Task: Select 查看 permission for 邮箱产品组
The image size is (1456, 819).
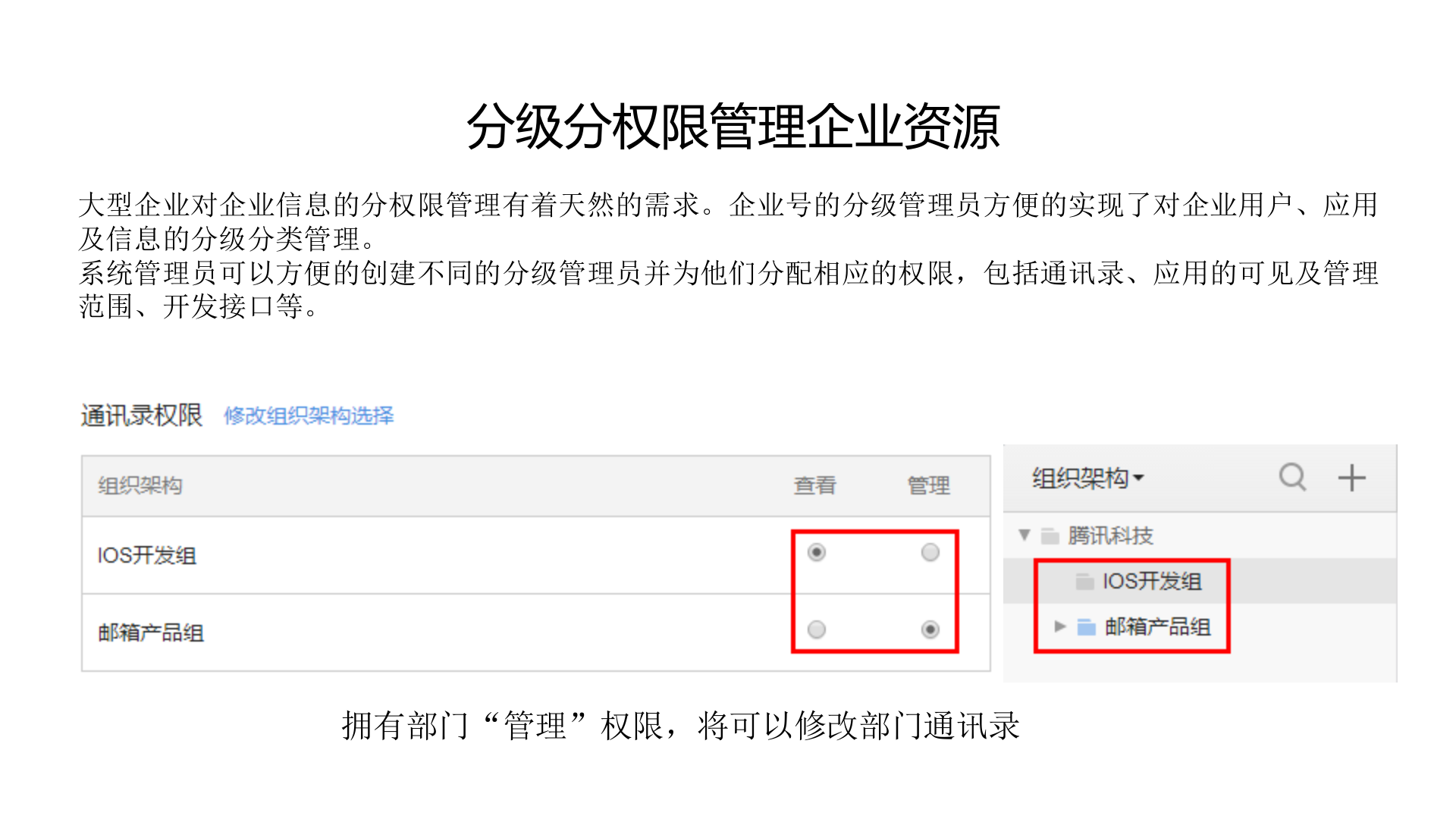Action: 816,629
